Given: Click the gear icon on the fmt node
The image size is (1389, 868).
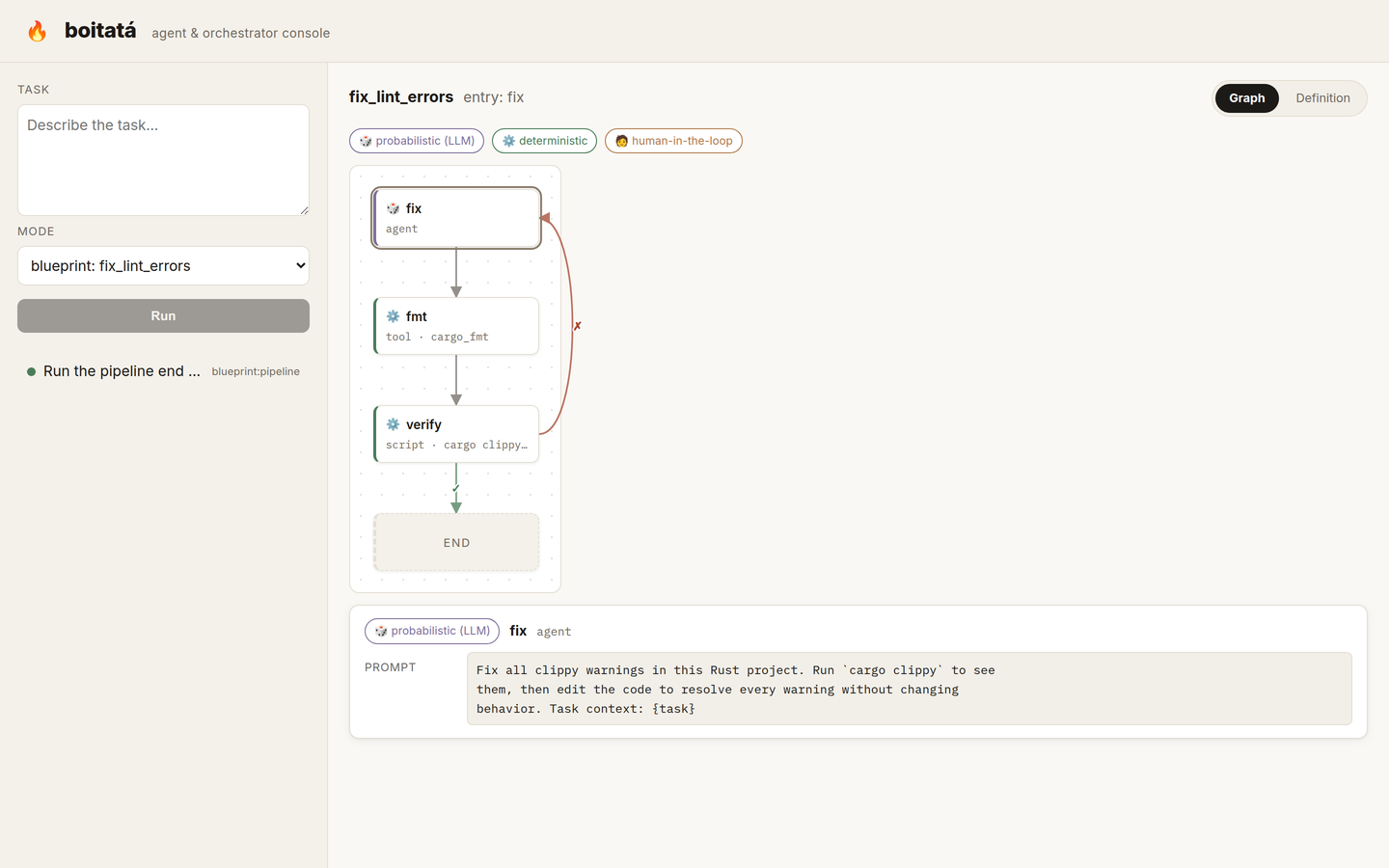Looking at the screenshot, I should click(x=393, y=316).
